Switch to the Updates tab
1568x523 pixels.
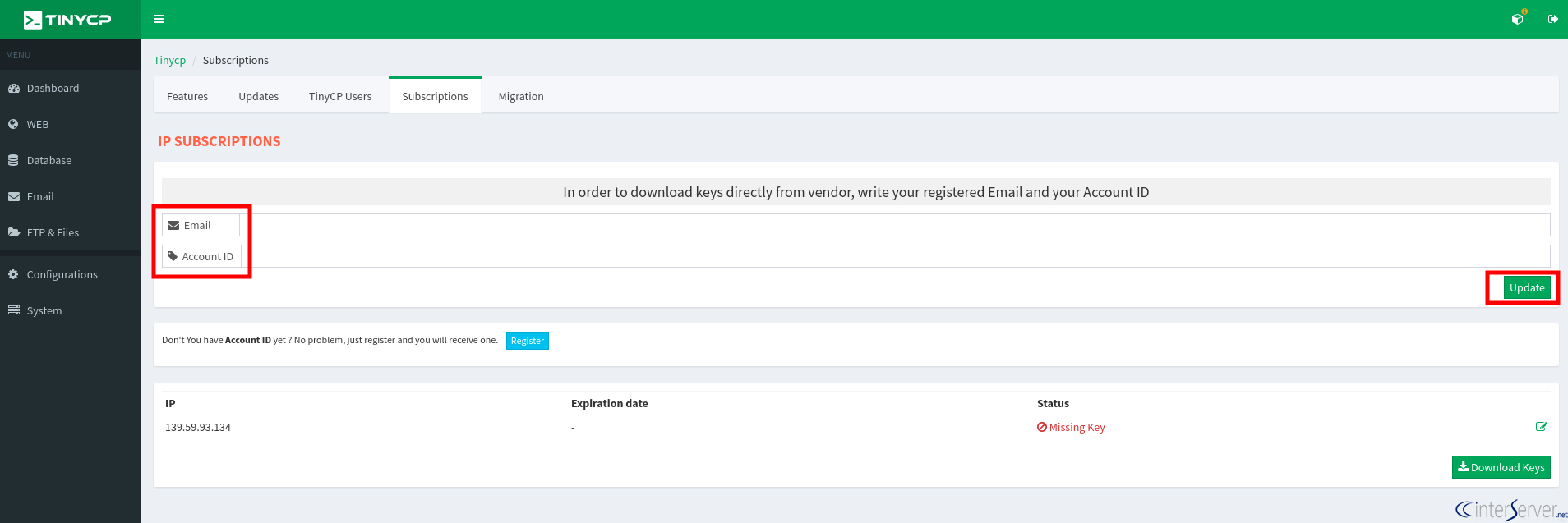259,96
